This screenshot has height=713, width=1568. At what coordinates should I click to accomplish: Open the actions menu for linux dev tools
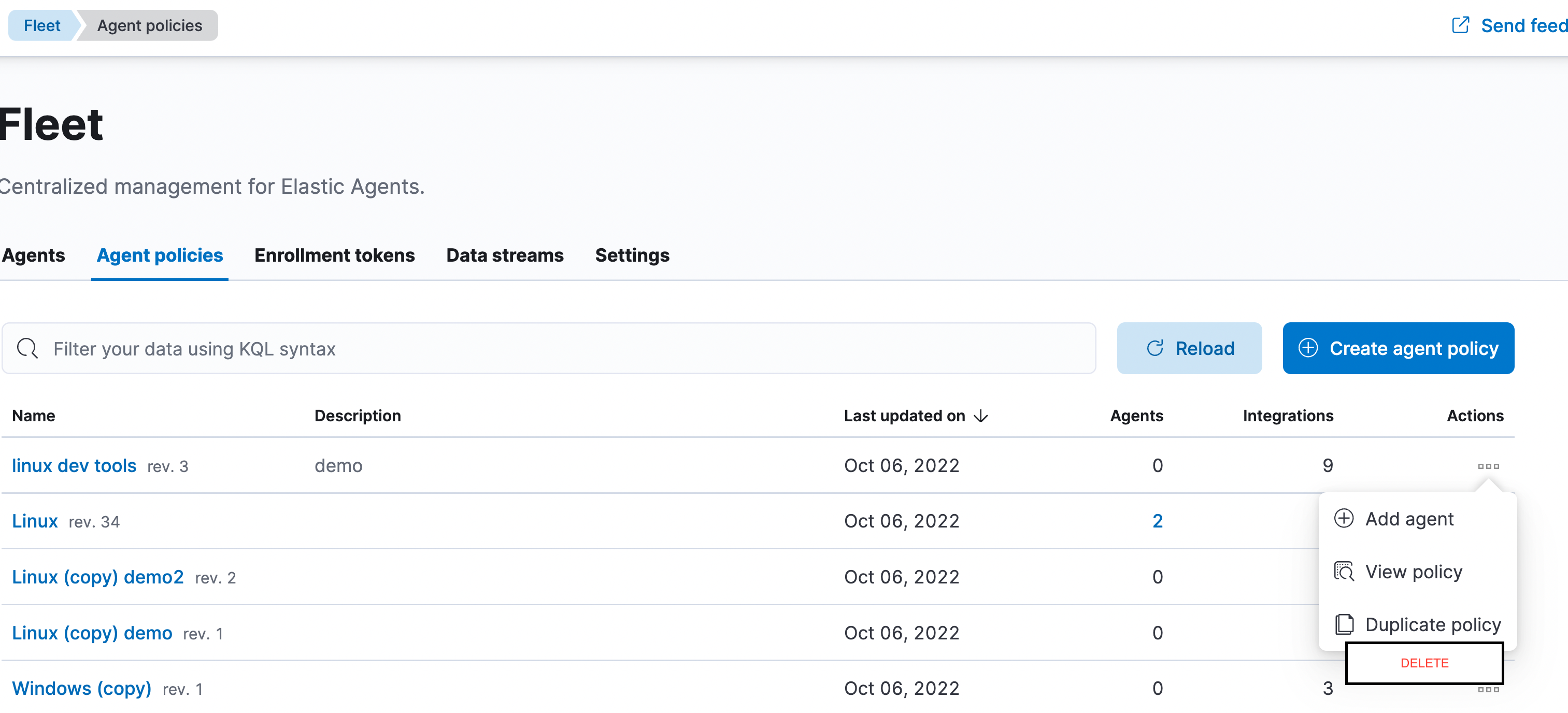coord(1488,465)
